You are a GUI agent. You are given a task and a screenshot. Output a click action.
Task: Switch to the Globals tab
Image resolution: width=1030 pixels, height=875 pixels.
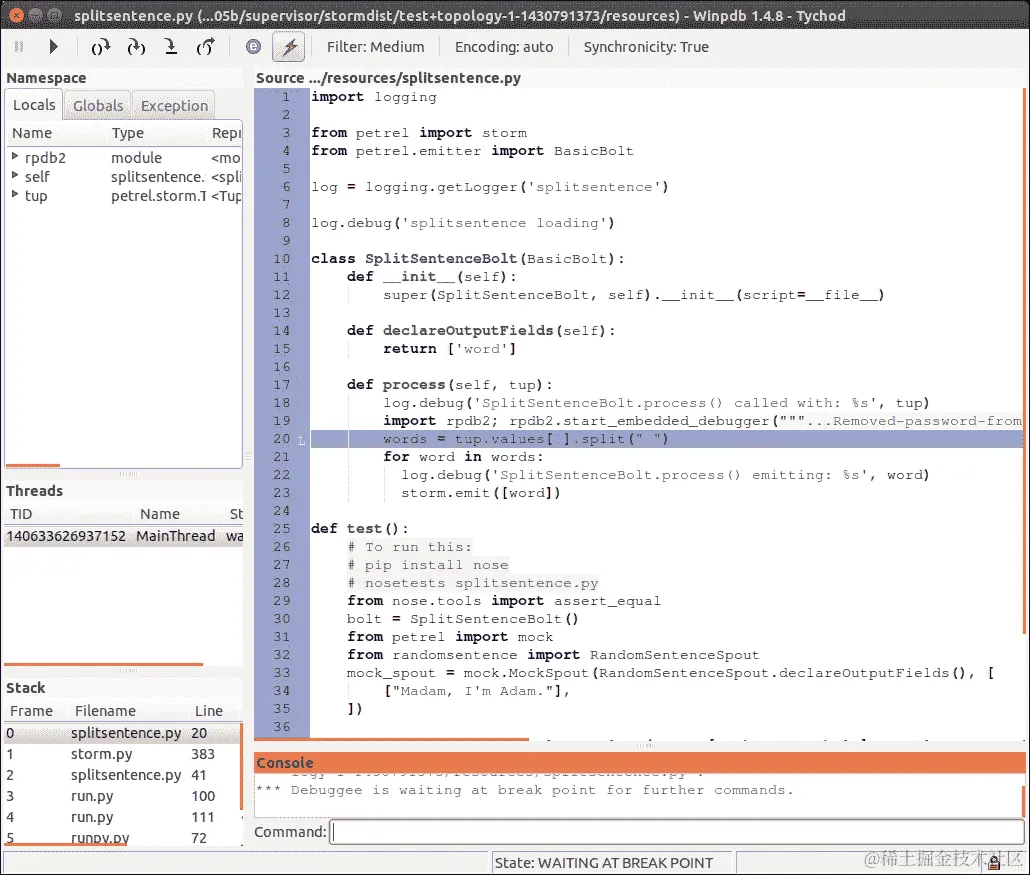[98, 106]
